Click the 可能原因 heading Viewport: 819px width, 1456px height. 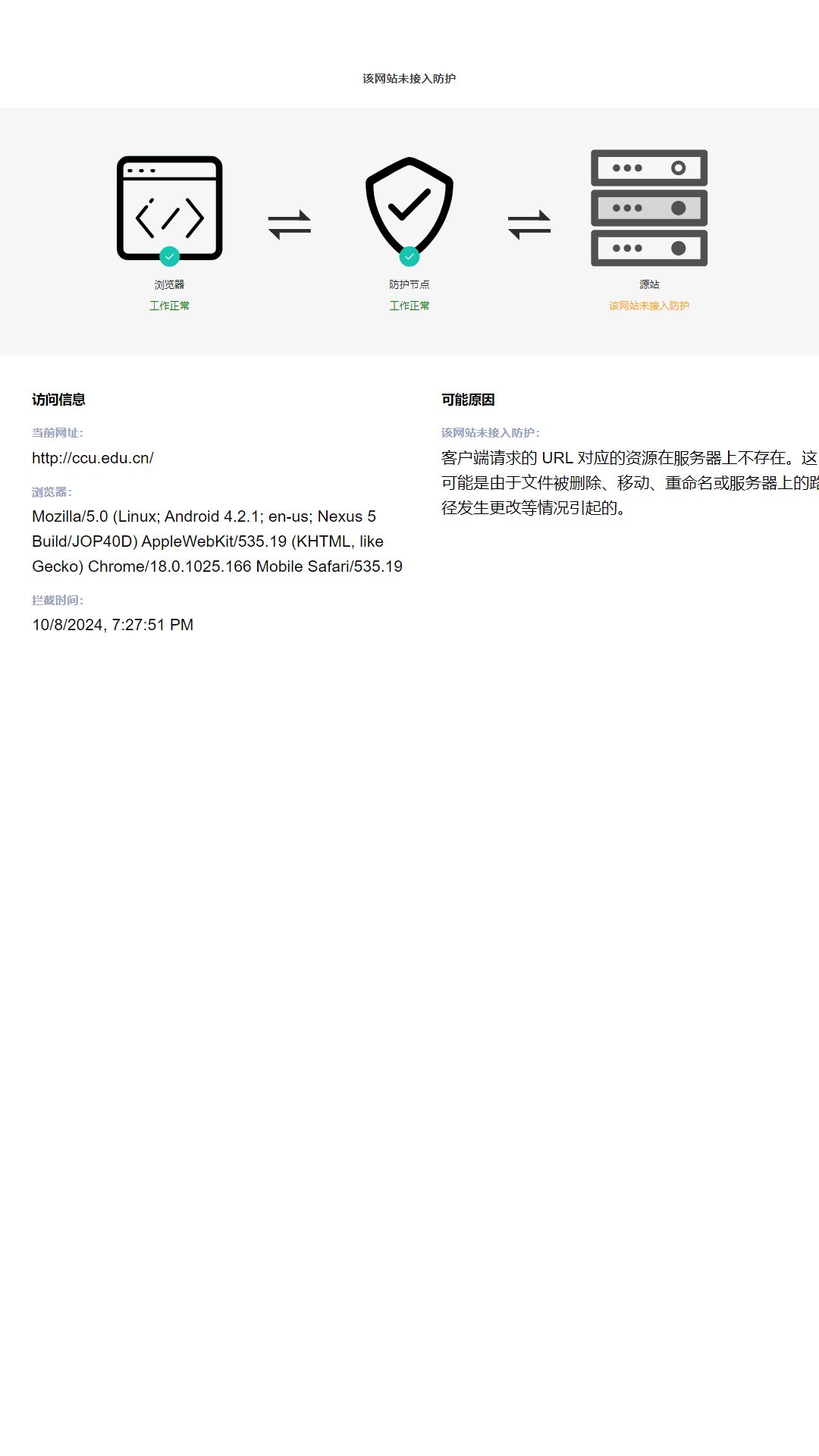click(x=468, y=400)
